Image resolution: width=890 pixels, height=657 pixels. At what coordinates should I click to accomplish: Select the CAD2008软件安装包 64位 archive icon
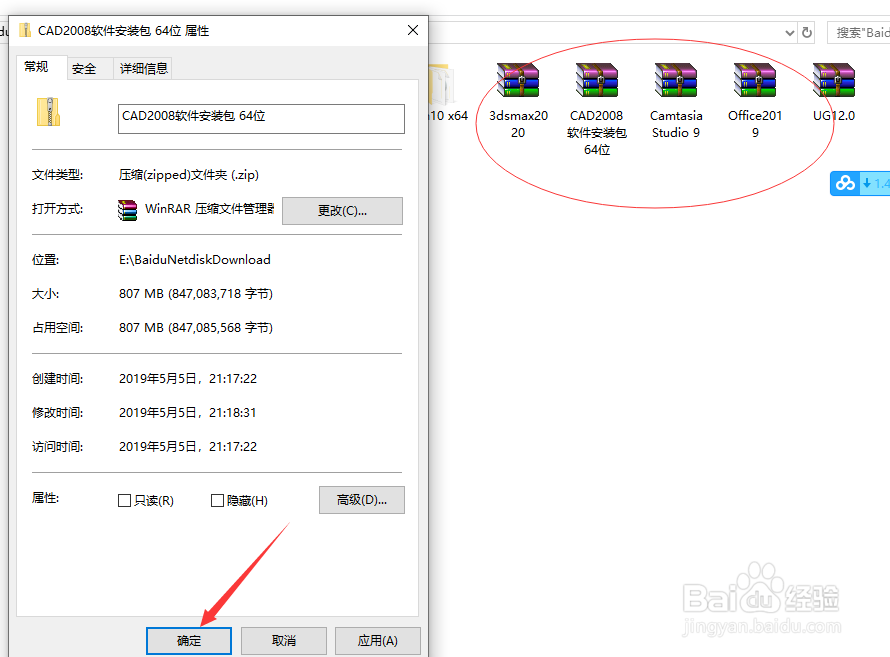point(596,79)
